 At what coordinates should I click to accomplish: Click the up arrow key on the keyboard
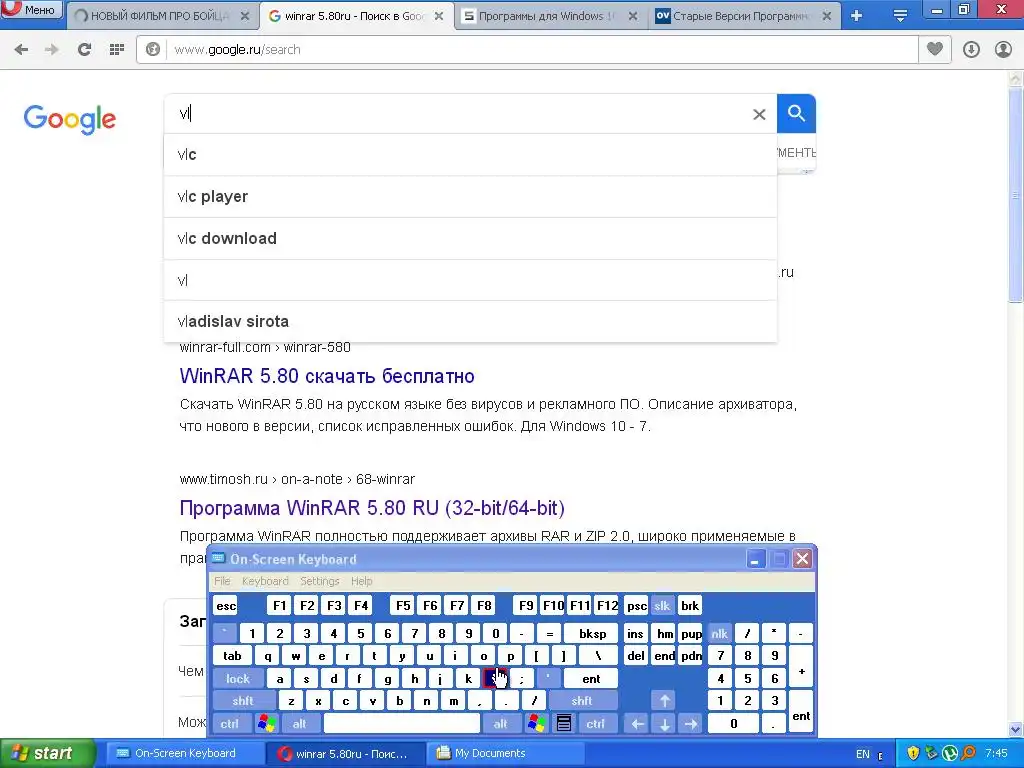pyautogui.click(x=664, y=701)
